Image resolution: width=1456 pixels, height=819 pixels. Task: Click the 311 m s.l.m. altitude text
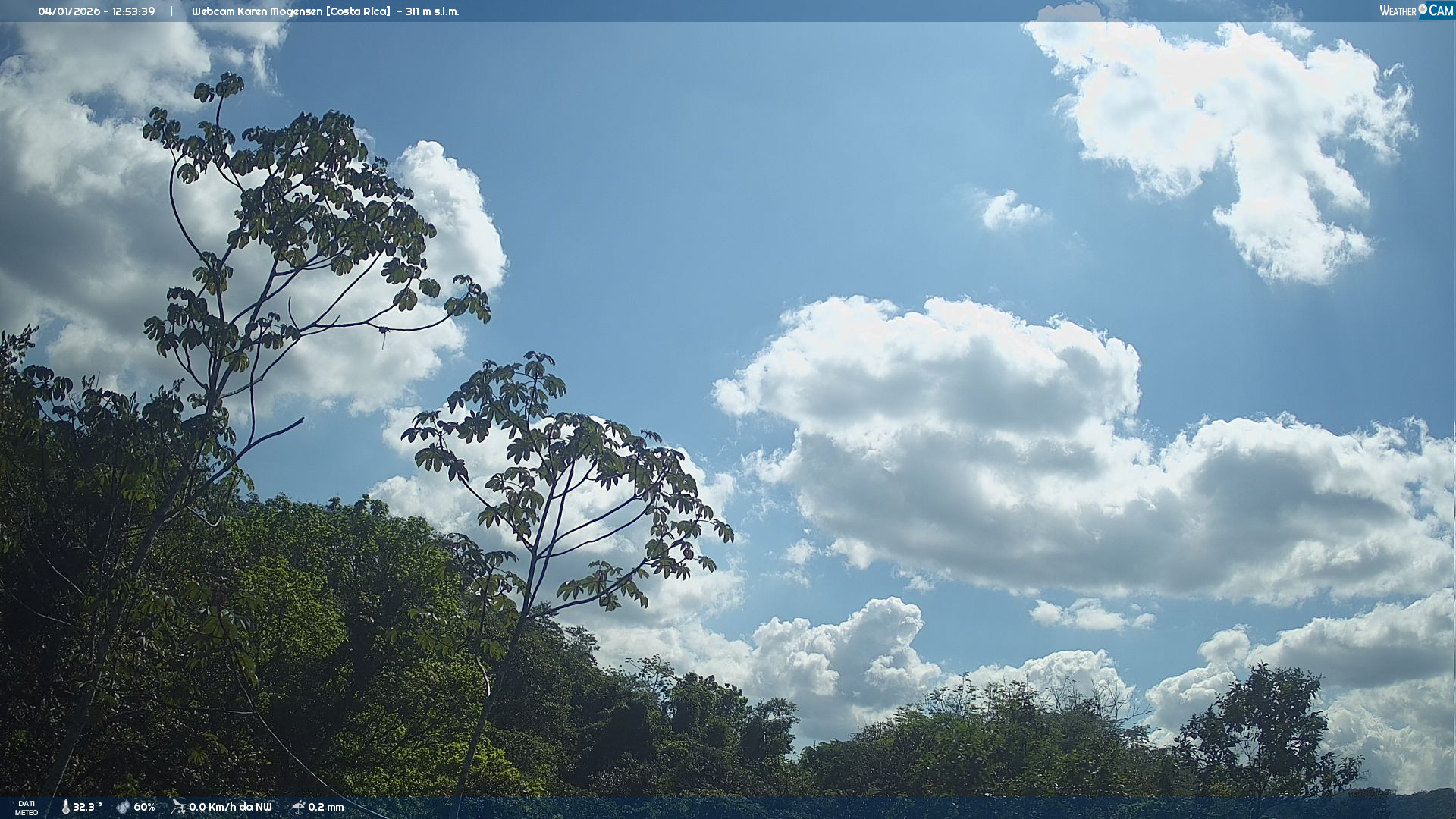click(431, 11)
